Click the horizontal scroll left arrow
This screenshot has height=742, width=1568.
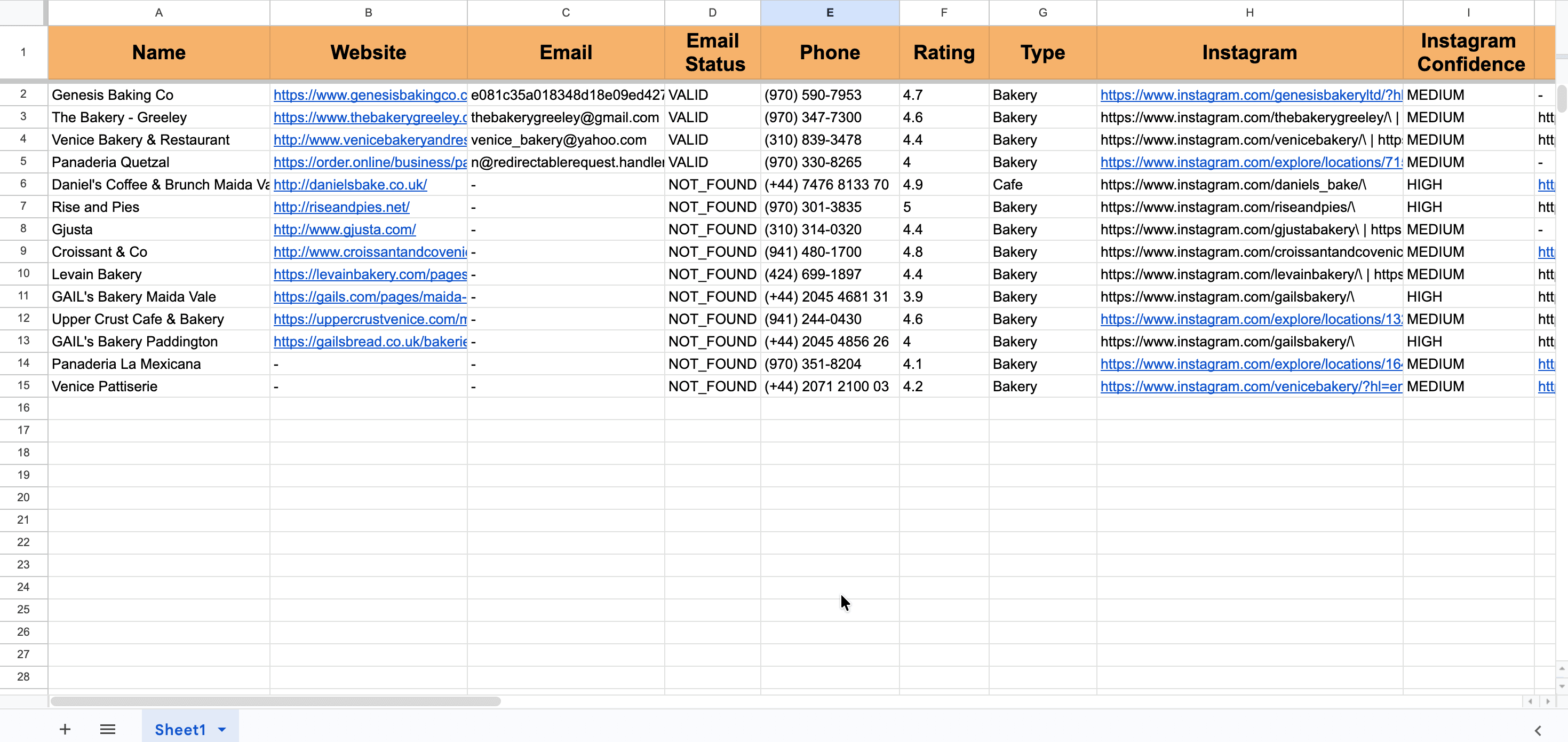tap(1530, 701)
